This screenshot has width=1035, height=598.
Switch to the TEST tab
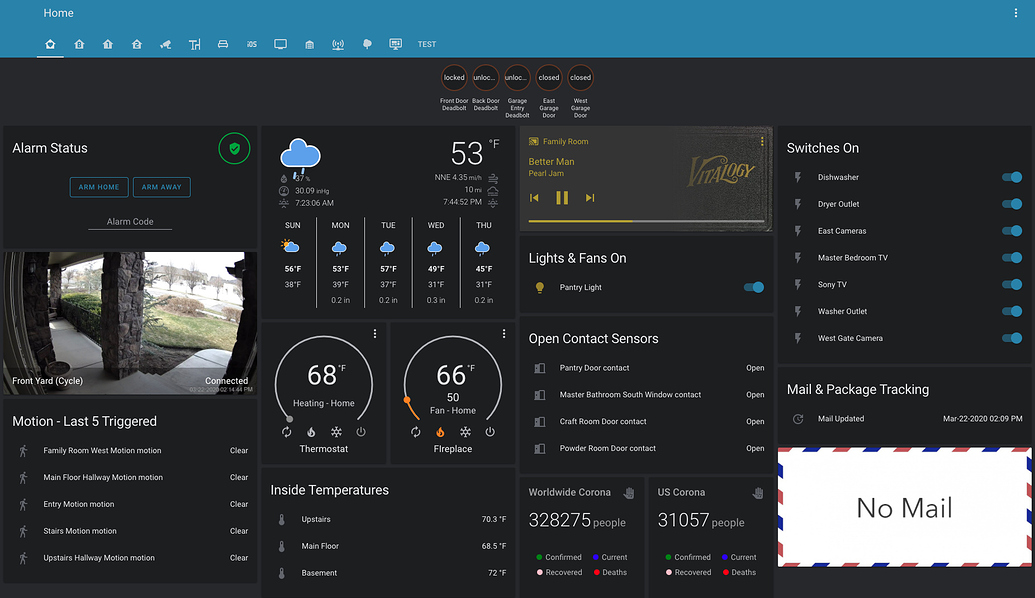pos(427,44)
